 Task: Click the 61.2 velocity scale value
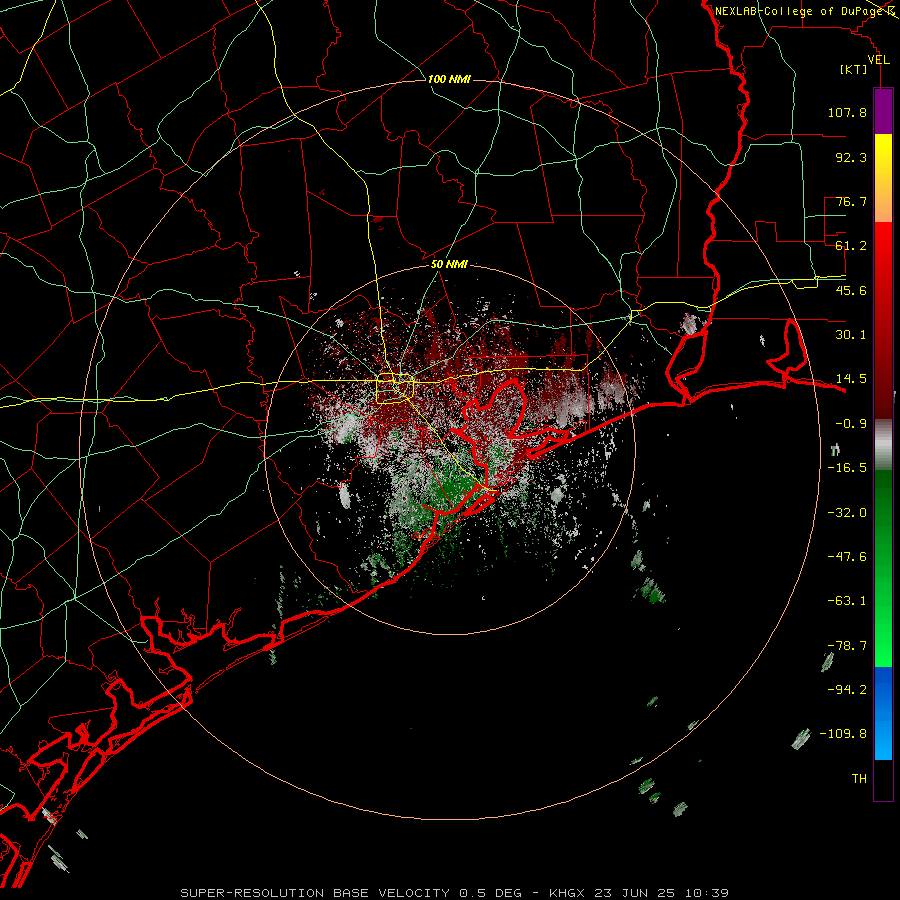[x=851, y=246]
